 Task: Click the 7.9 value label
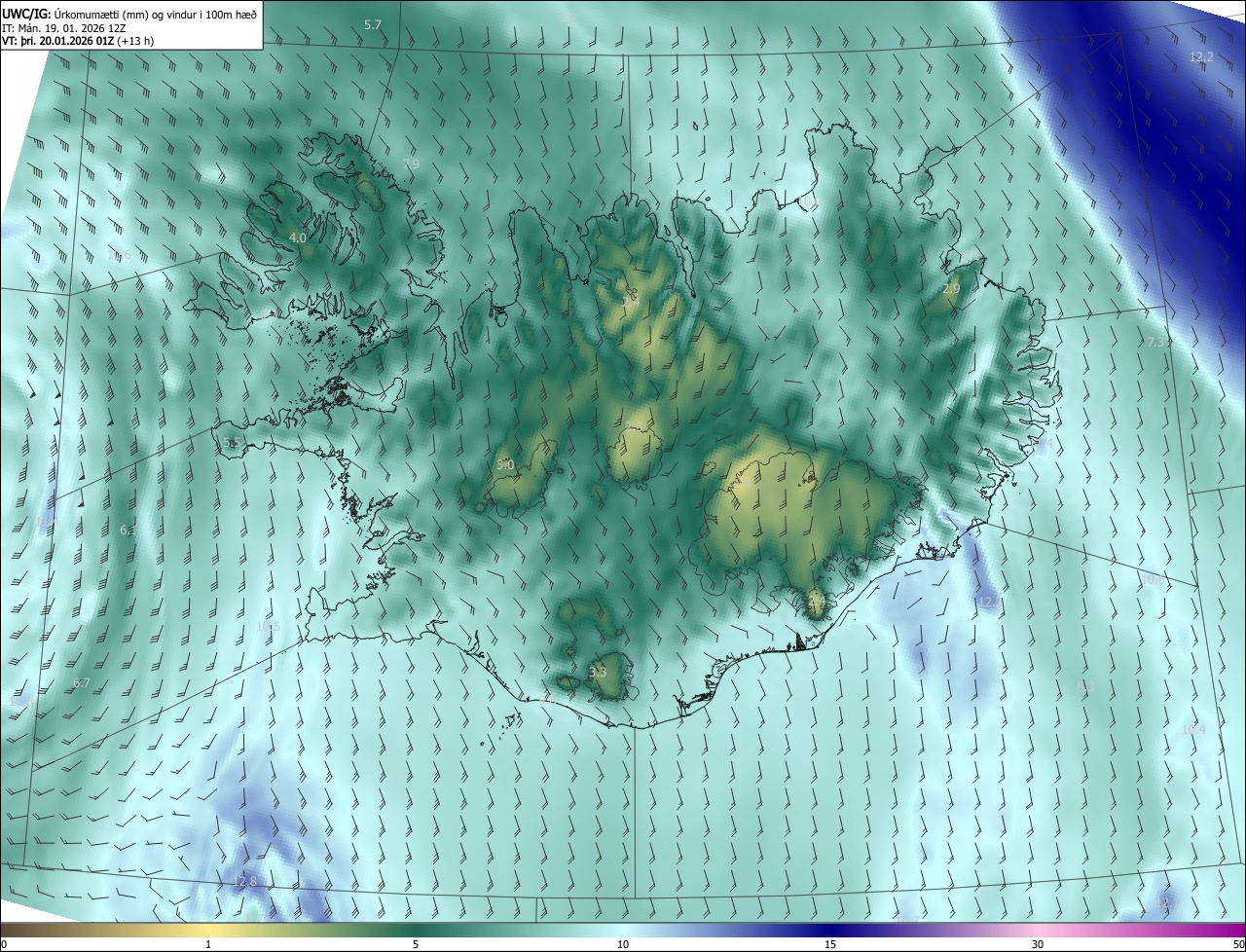pyautogui.click(x=411, y=164)
